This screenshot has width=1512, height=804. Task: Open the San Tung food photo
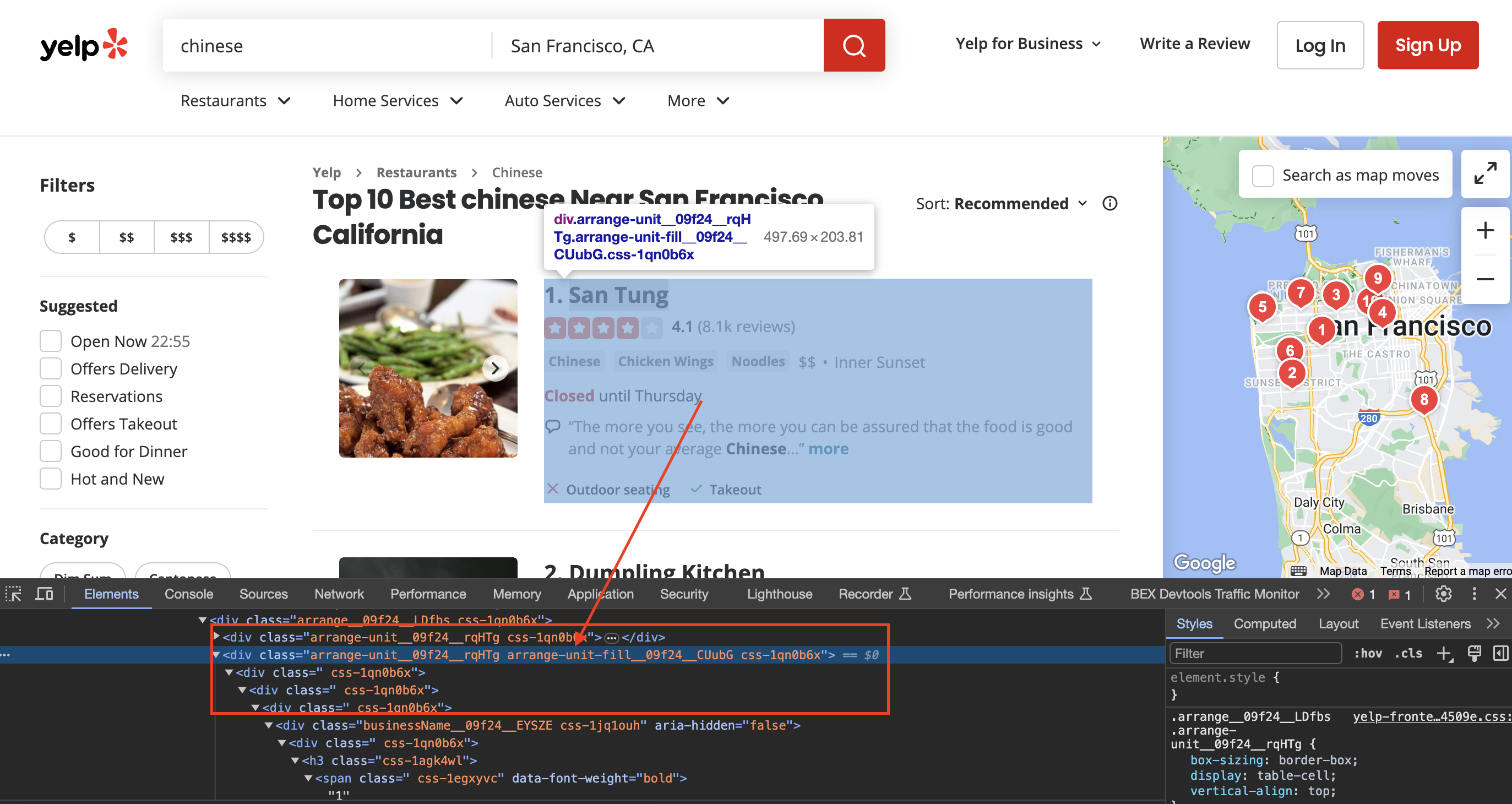click(428, 368)
